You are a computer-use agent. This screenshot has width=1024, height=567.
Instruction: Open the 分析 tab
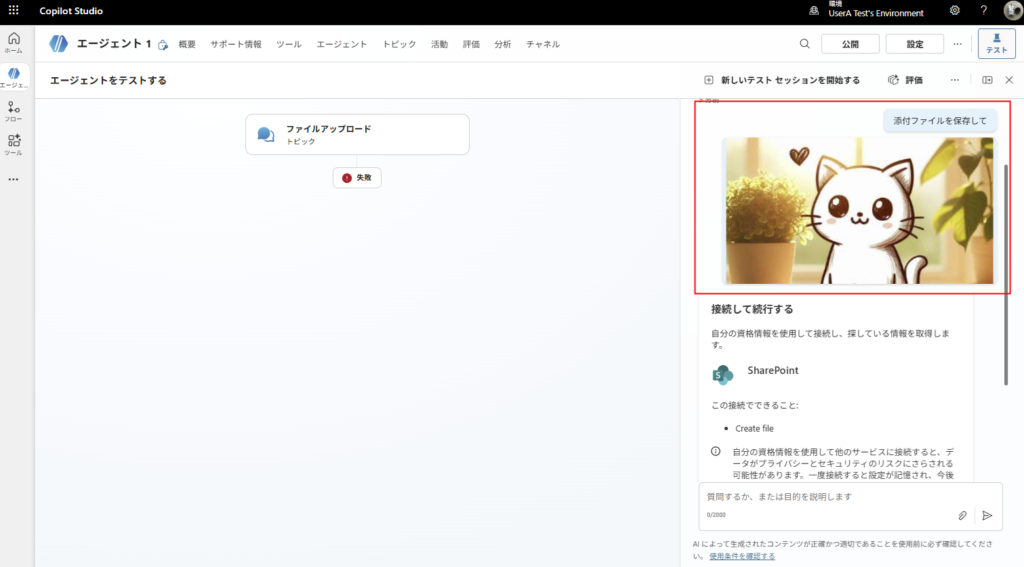pos(502,44)
